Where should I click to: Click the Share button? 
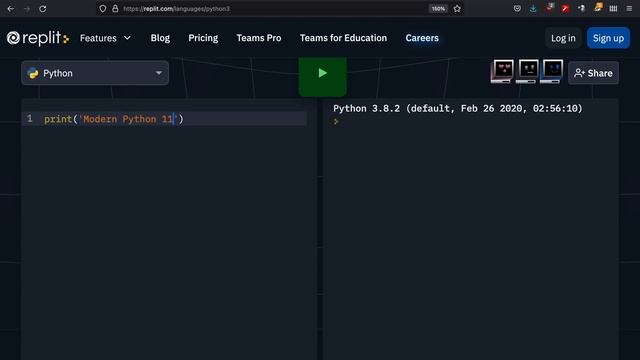593,73
